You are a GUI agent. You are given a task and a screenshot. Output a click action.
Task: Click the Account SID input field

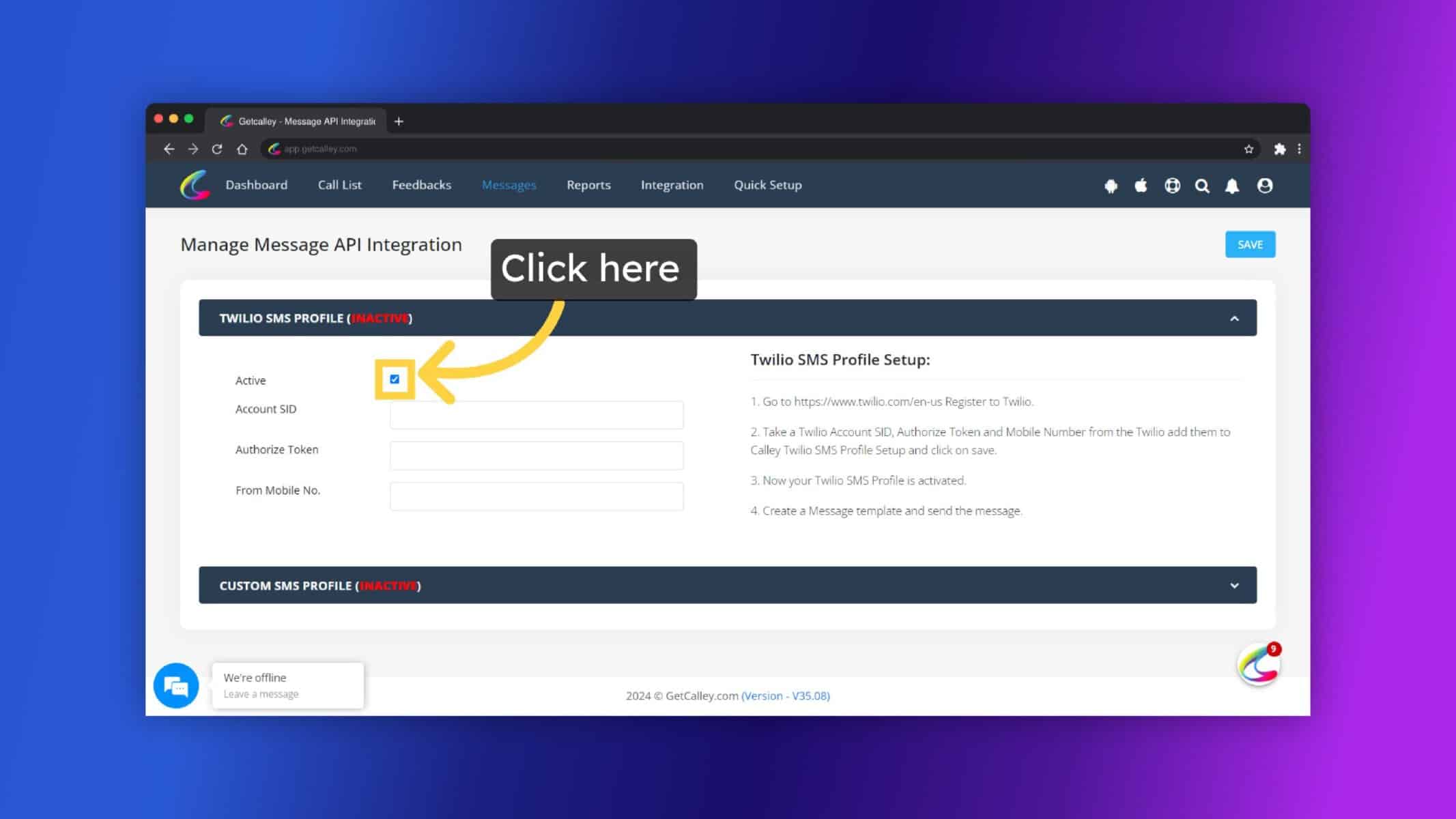click(x=537, y=415)
